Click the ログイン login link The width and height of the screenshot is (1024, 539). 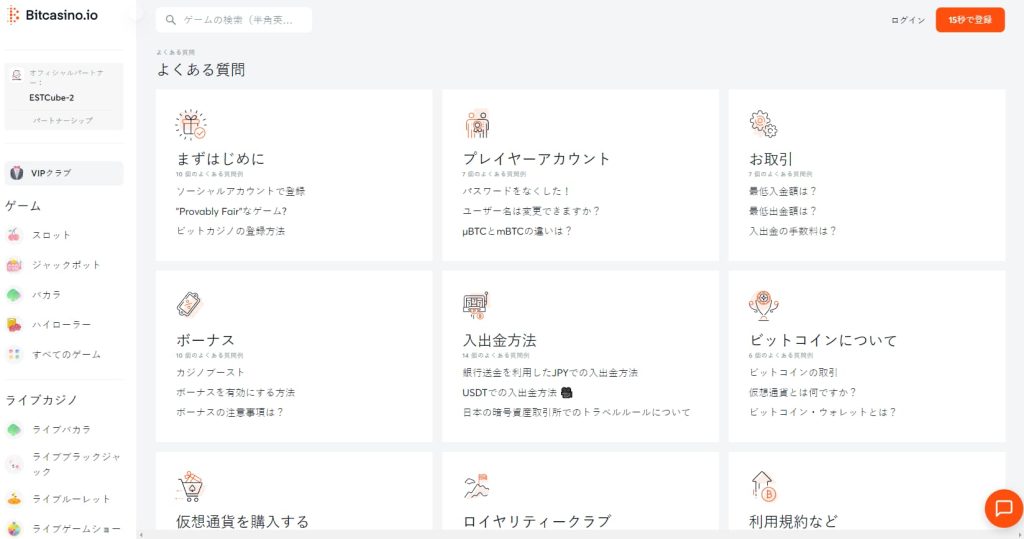click(907, 20)
